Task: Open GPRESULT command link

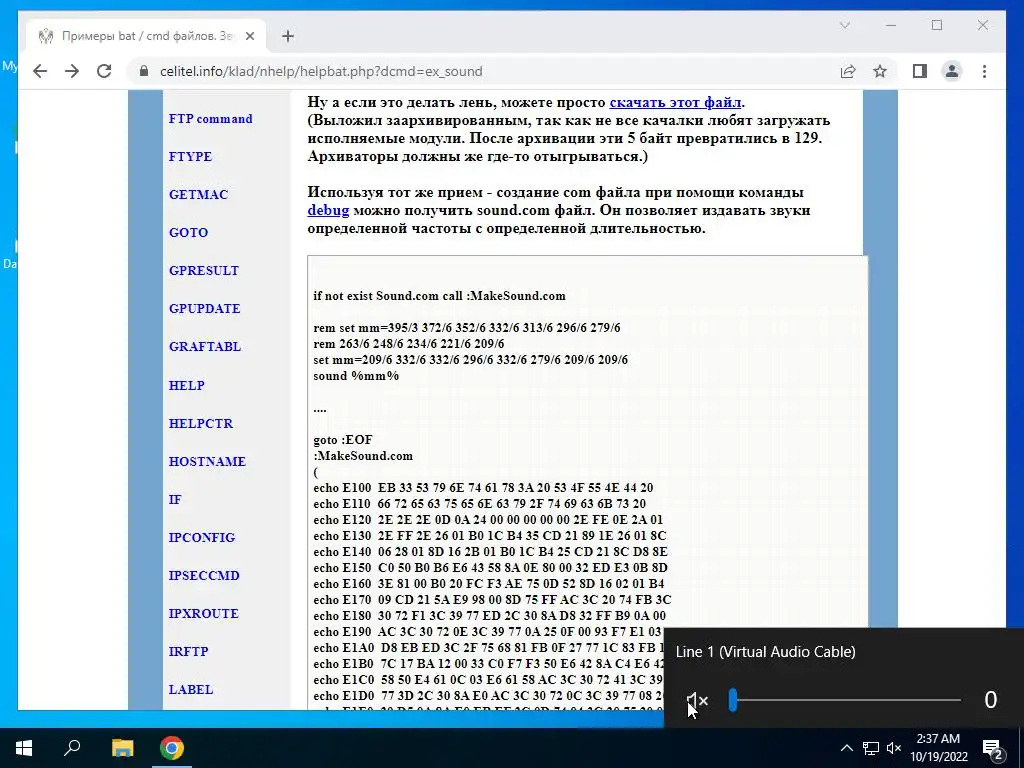Action: click(204, 270)
